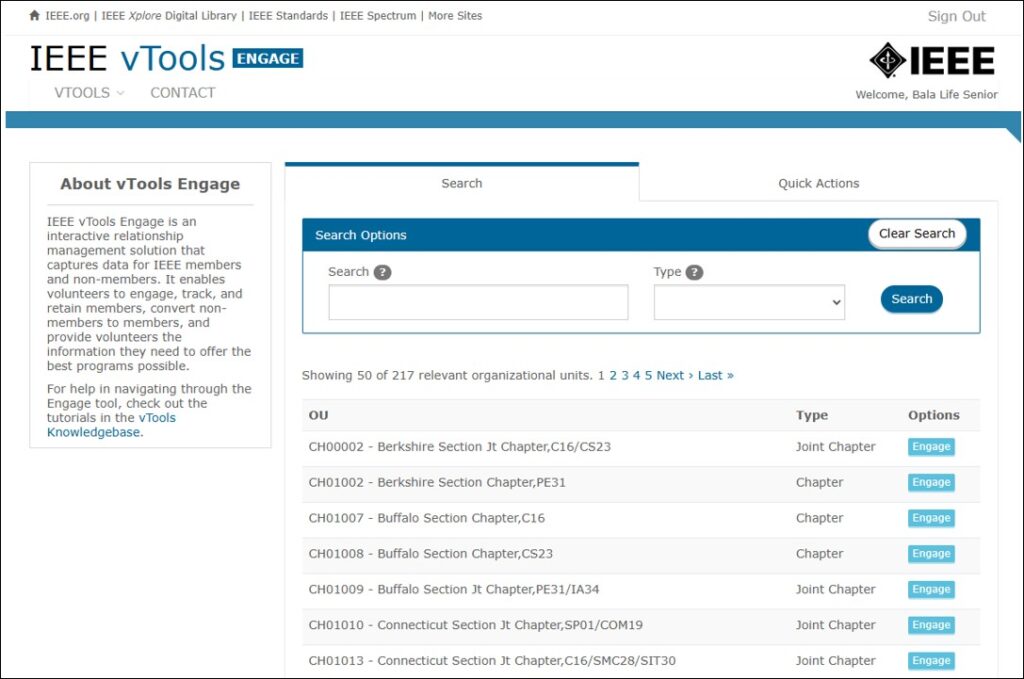Open the Type field help question mark
This screenshot has height=679, width=1024.
(695, 272)
